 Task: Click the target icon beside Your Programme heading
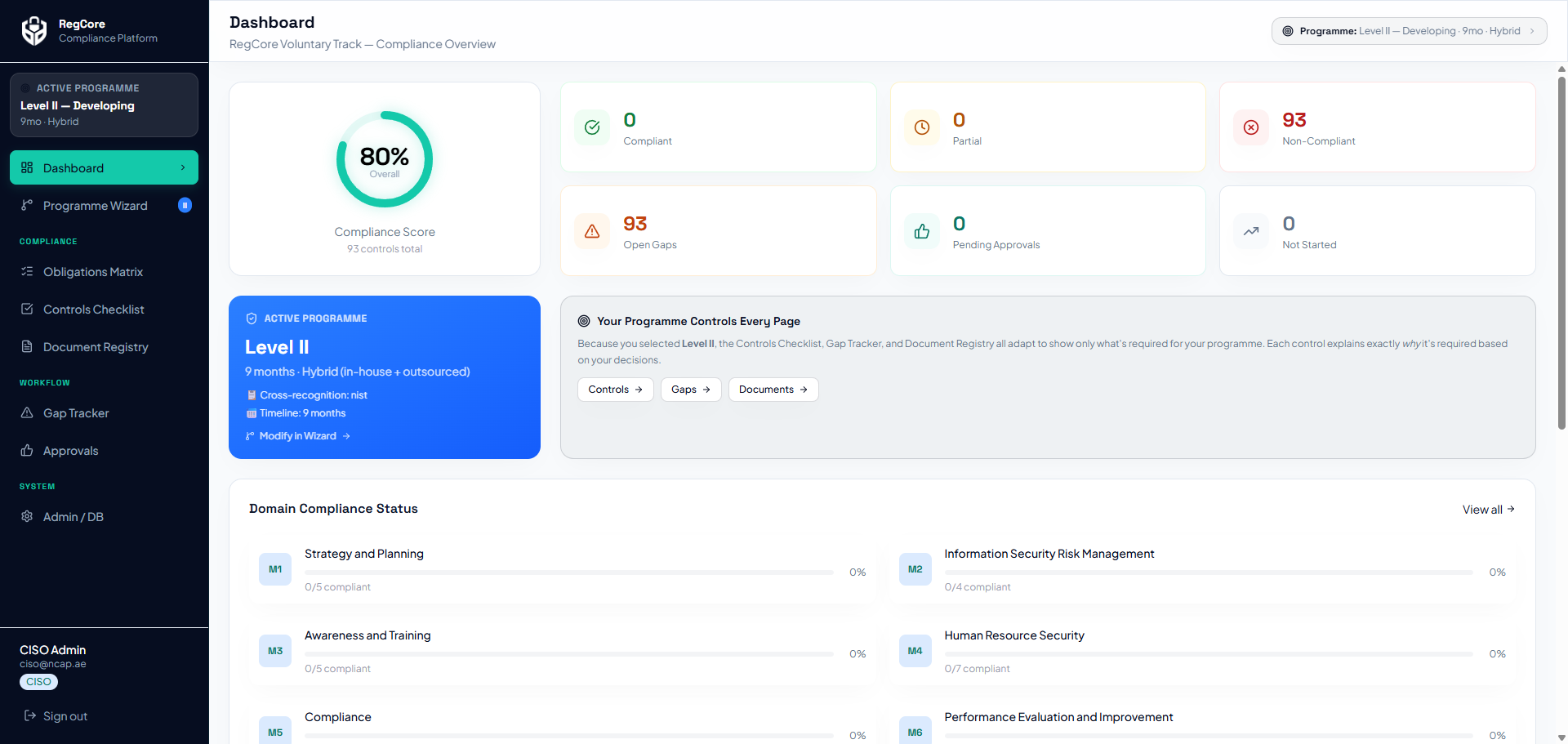(584, 321)
